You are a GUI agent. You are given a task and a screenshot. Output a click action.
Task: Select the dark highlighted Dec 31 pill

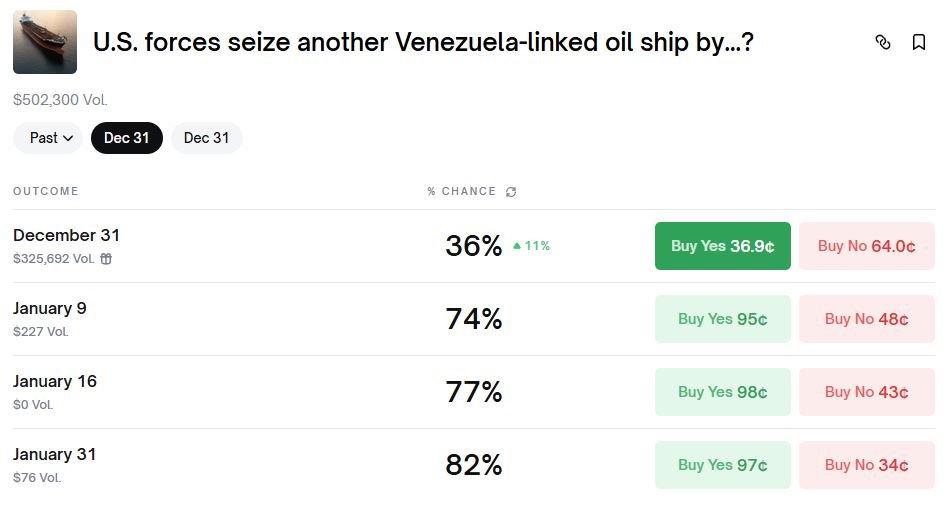coord(126,138)
